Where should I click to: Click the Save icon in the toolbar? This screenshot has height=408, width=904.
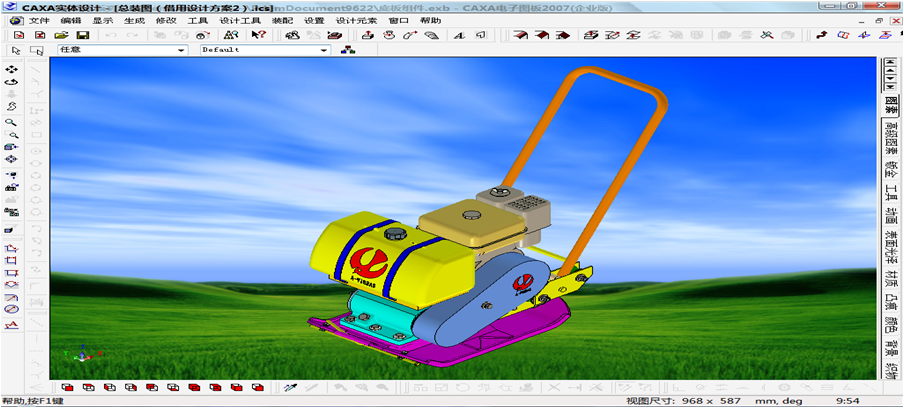coord(83,35)
